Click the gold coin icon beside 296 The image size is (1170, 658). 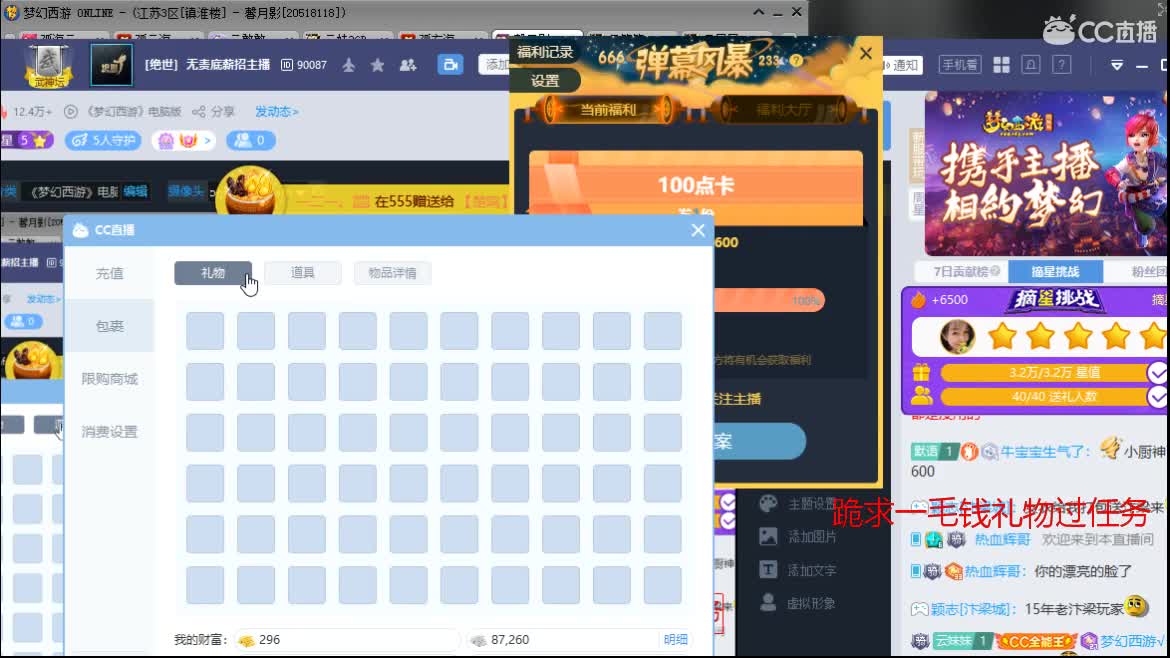pyautogui.click(x=245, y=640)
